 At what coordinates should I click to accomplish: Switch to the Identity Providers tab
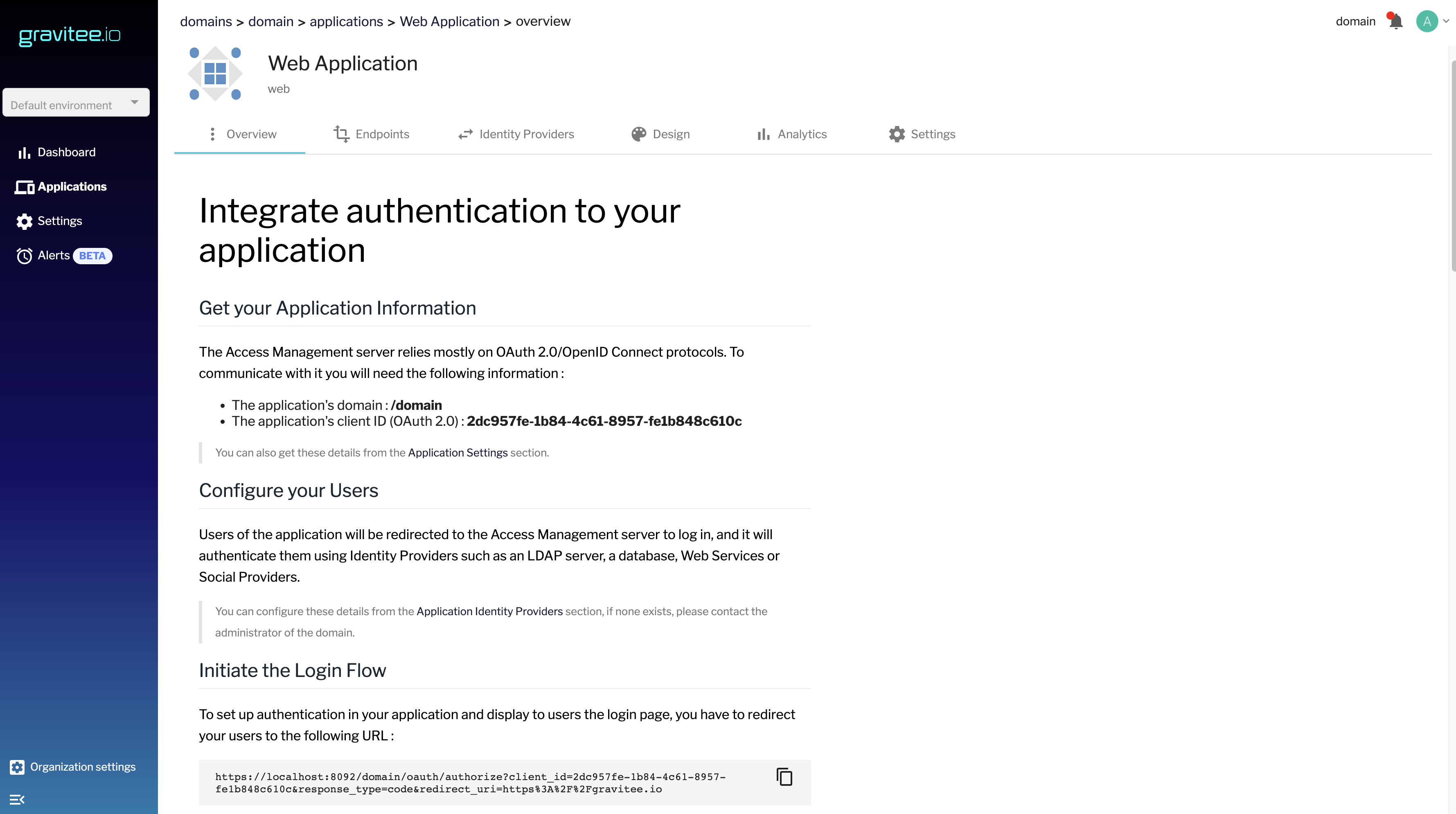pyautogui.click(x=516, y=135)
